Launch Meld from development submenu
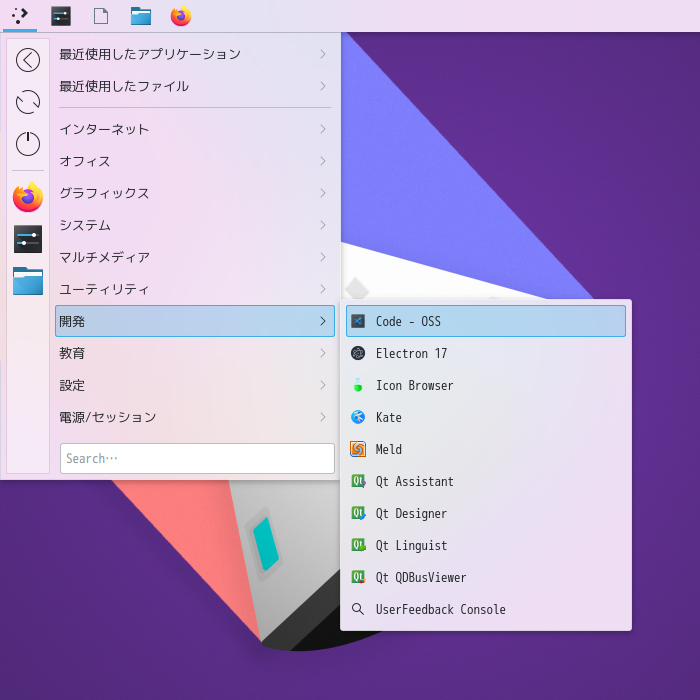700x700 pixels. (486, 449)
